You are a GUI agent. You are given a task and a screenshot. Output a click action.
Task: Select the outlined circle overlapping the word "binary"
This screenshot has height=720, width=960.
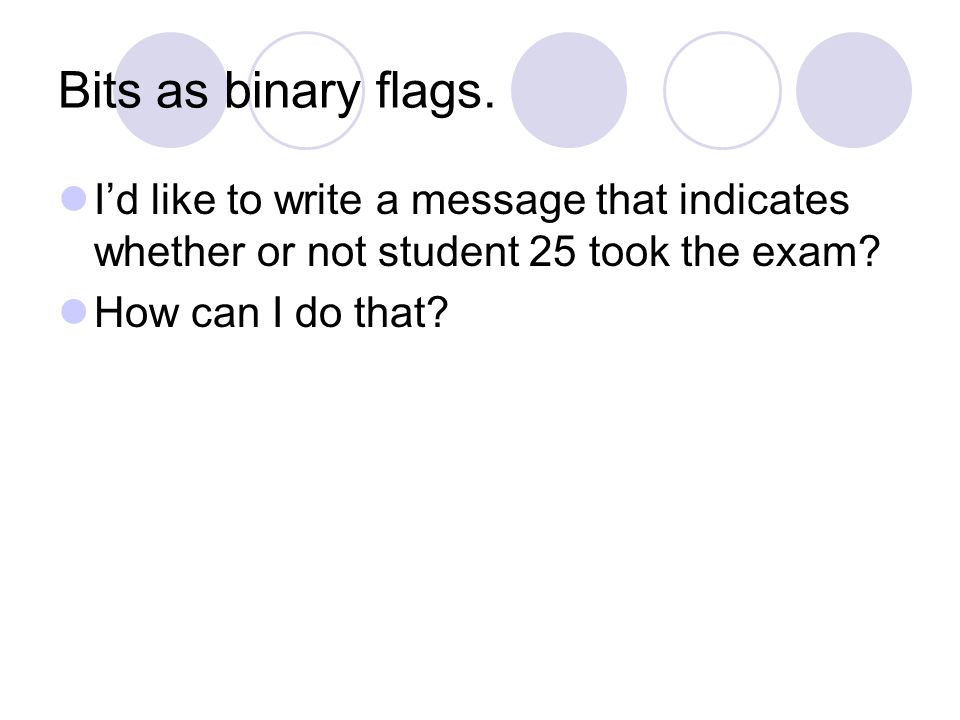(306, 90)
